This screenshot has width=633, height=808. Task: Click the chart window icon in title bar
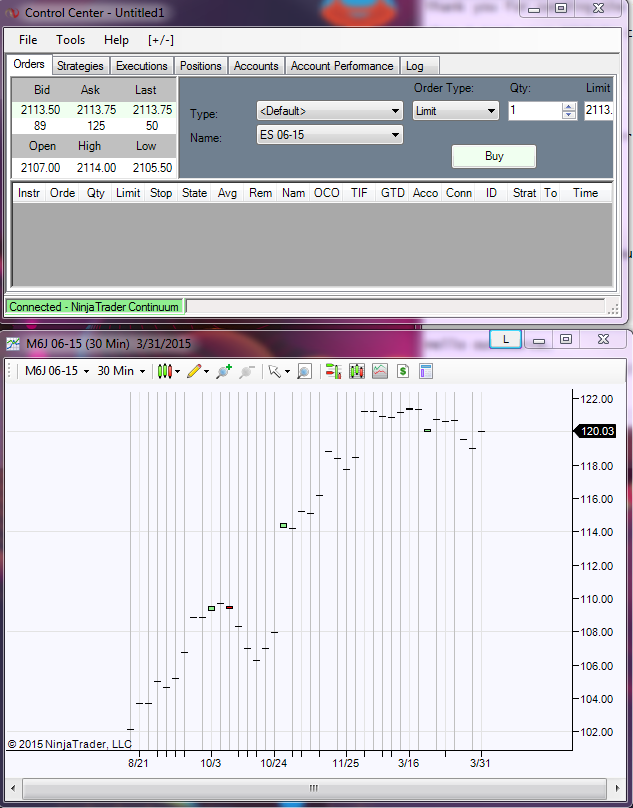[x=13, y=343]
